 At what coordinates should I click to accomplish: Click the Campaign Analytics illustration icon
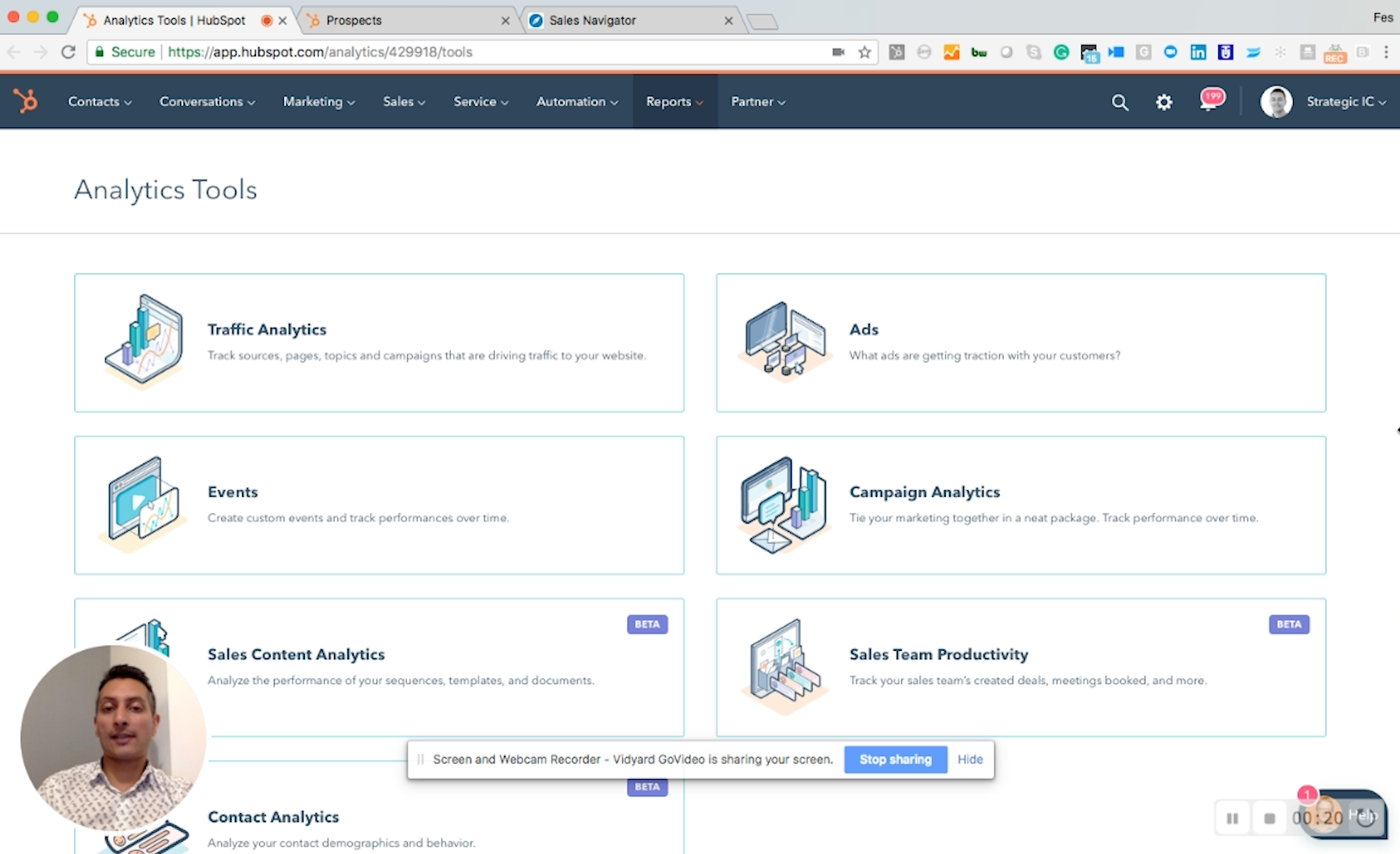point(784,504)
